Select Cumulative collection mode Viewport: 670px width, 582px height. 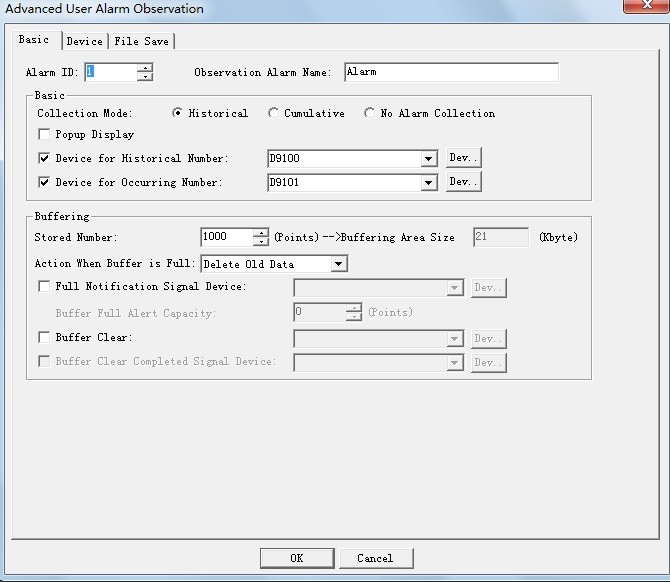pos(274,114)
